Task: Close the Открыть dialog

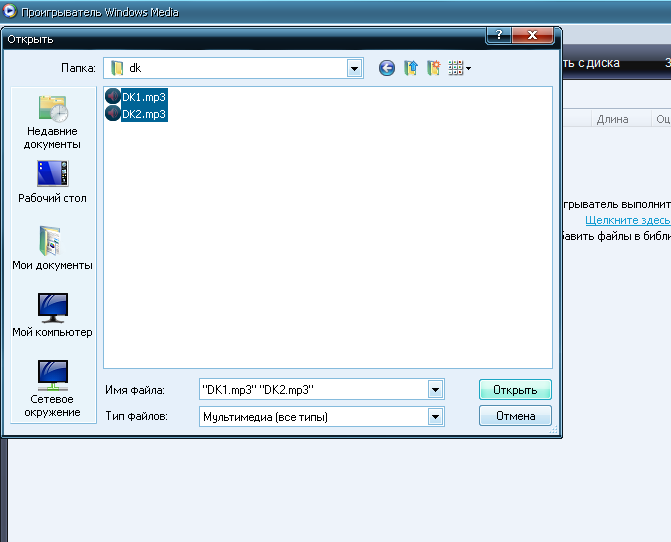Action: pos(532,35)
